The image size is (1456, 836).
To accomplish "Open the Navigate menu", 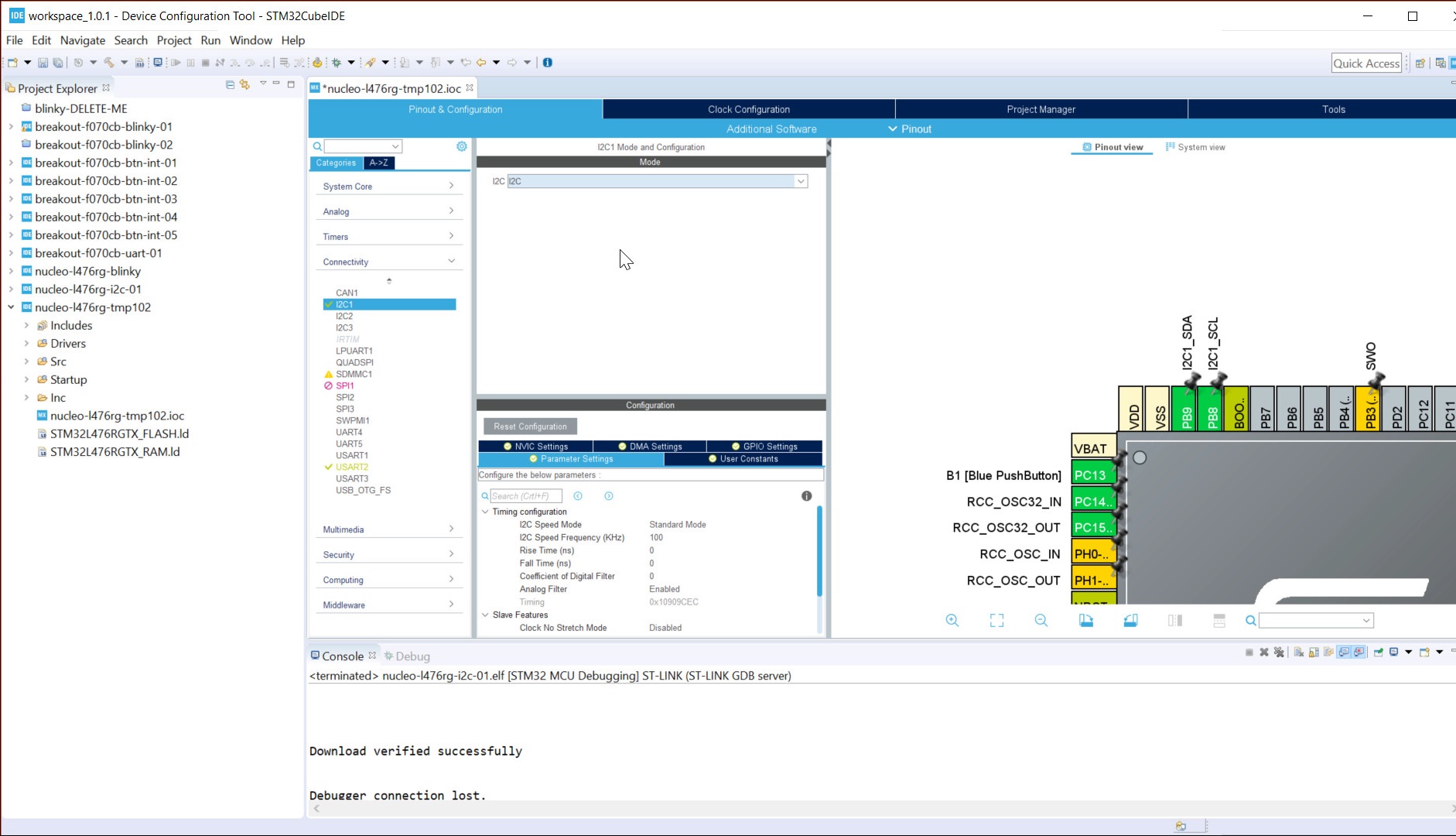I will coord(82,40).
